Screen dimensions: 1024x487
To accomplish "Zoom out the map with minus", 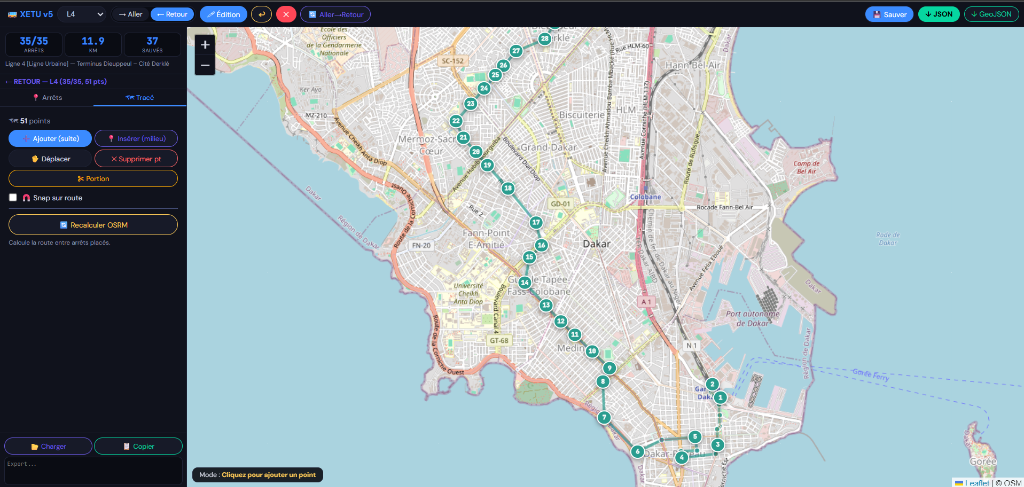I will (205, 65).
